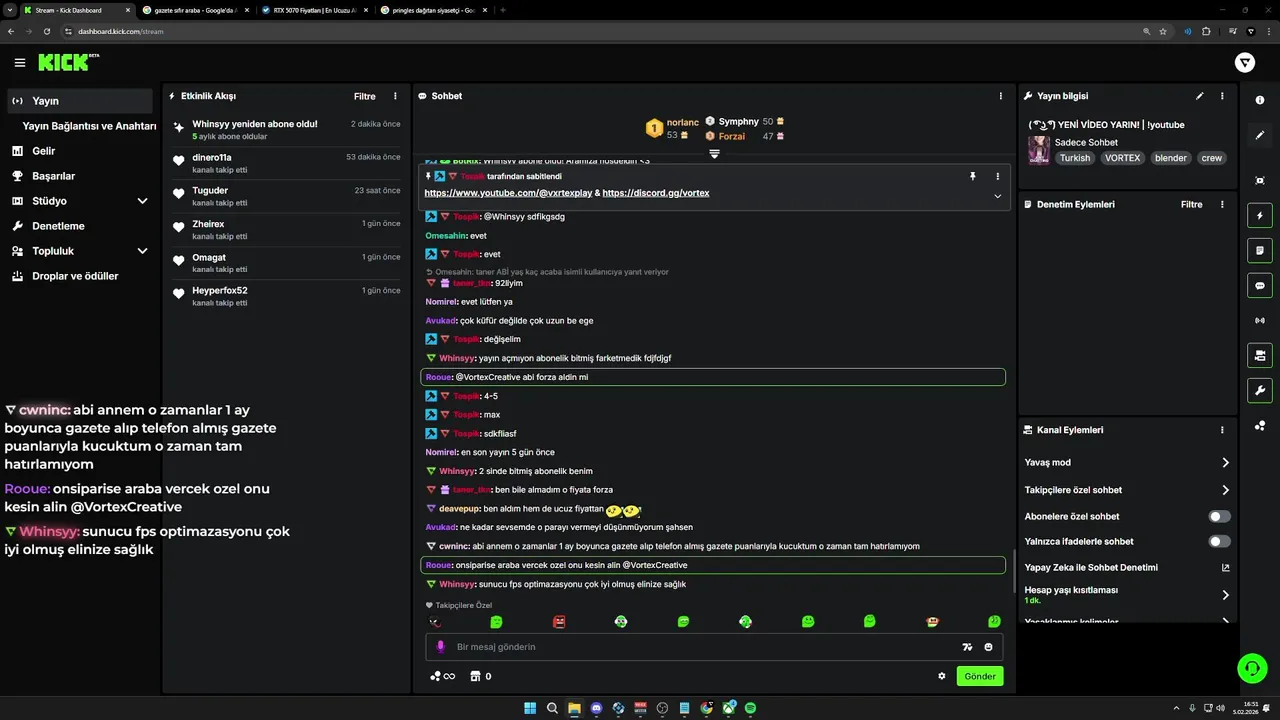
Task: Expand the leaderboard arrow below norlanc
Action: 715,154
